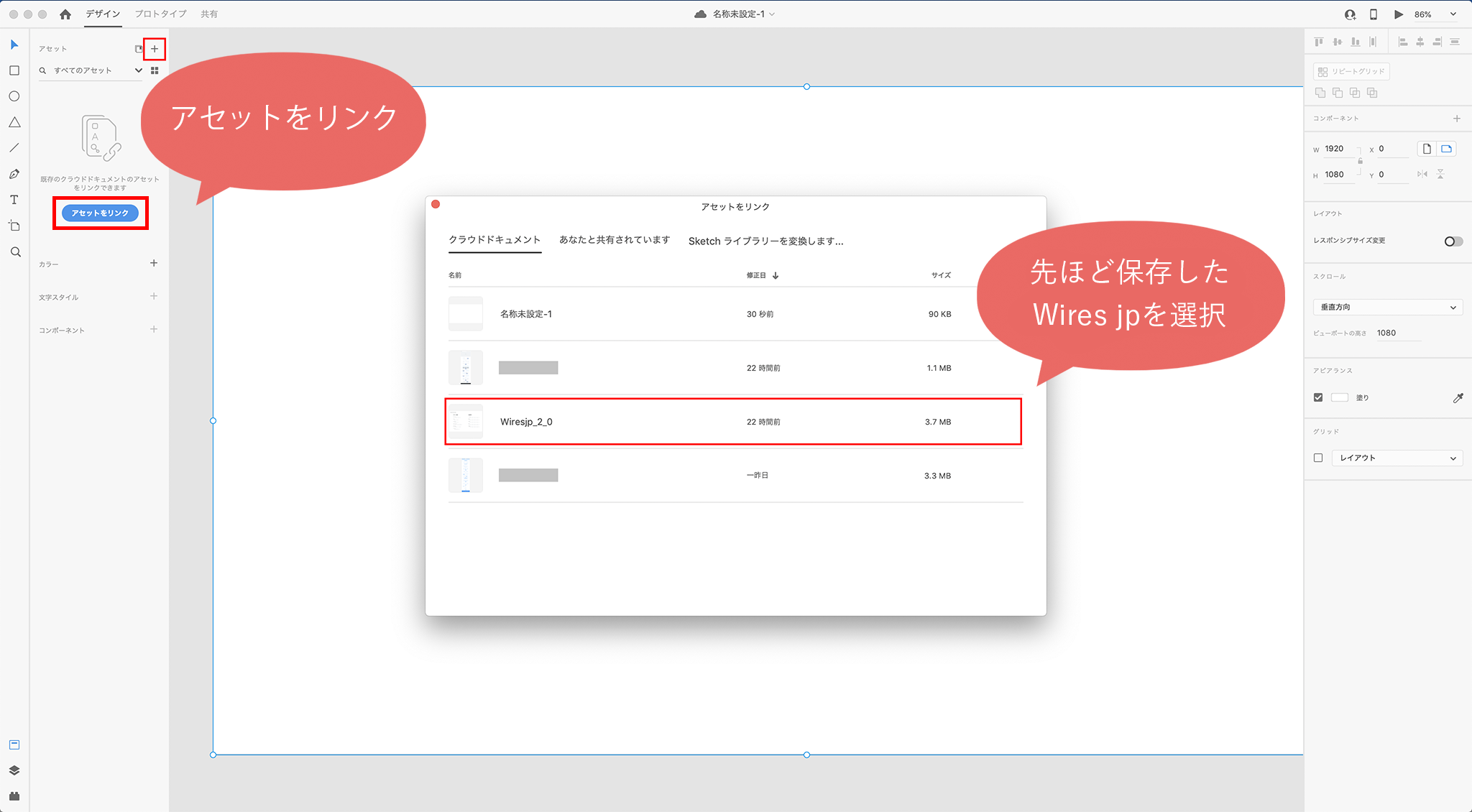Image resolution: width=1472 pixels, height=812 pixels.
Task: Switch assets to grid view
Action: [155, 70]
